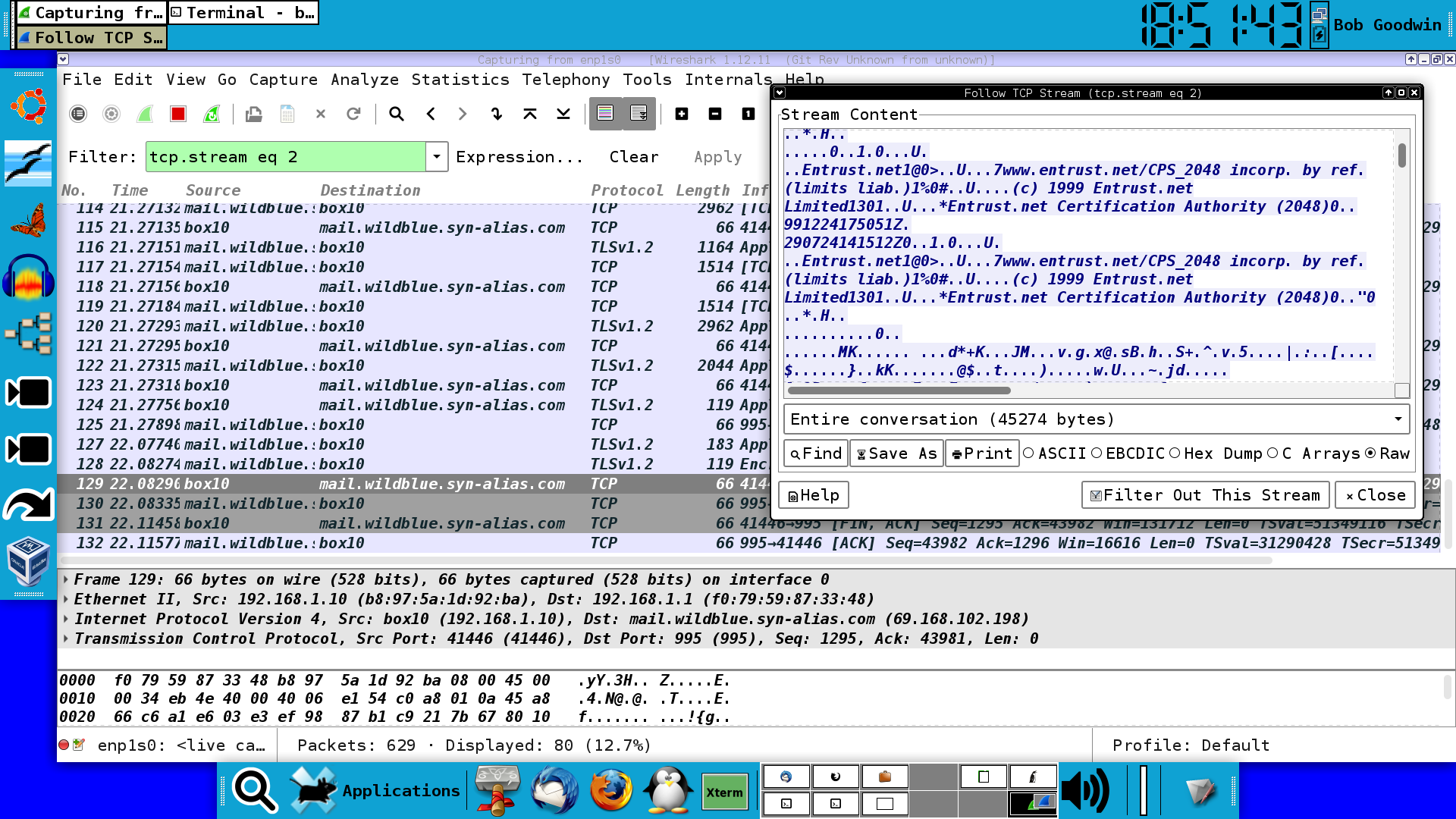The height and width of the screenshot is (819, 1456).
Task: Go back in packet history arrow
Action: tap(430, 114)
